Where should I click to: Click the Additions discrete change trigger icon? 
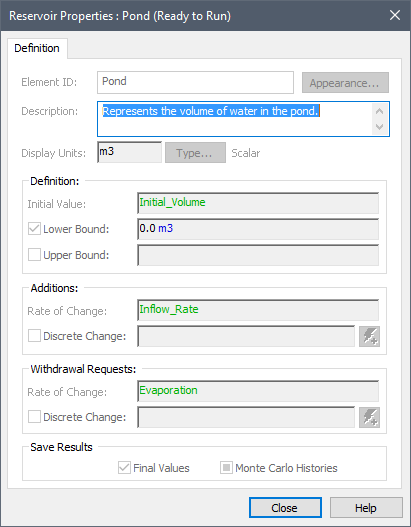click(x=369, y=336)
